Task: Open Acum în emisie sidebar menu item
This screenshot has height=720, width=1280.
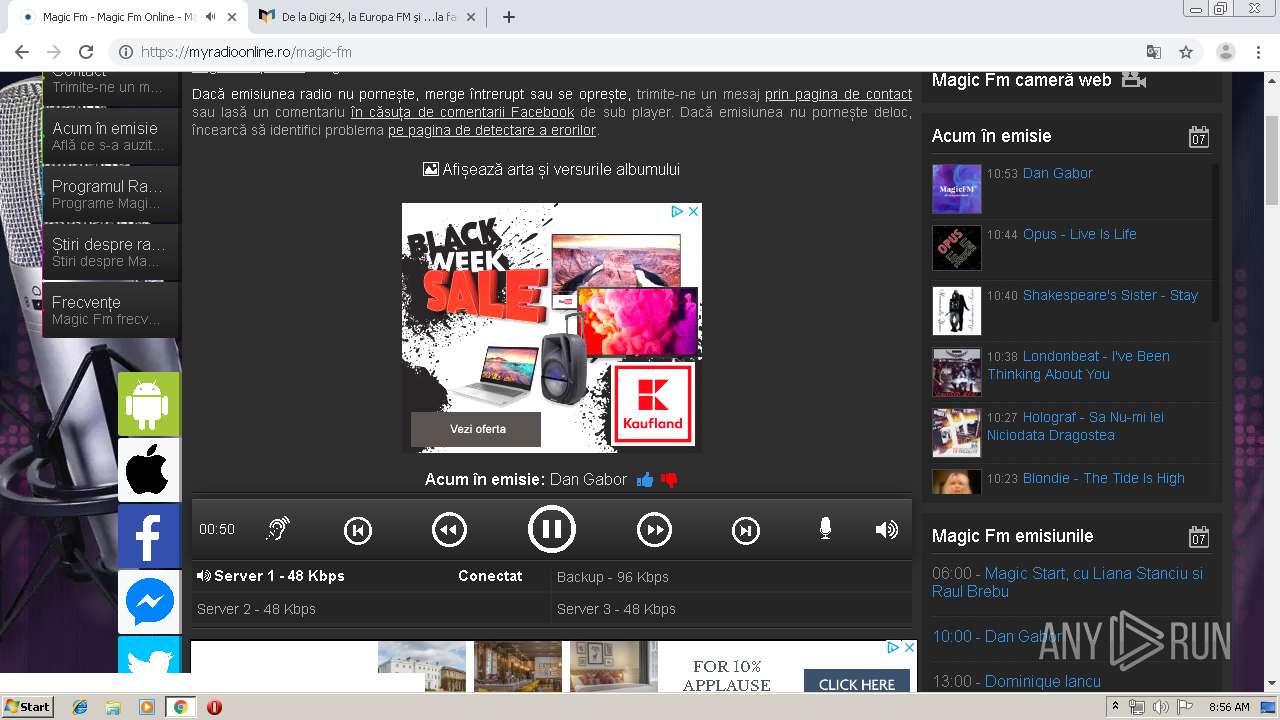Action: (111, 136)
